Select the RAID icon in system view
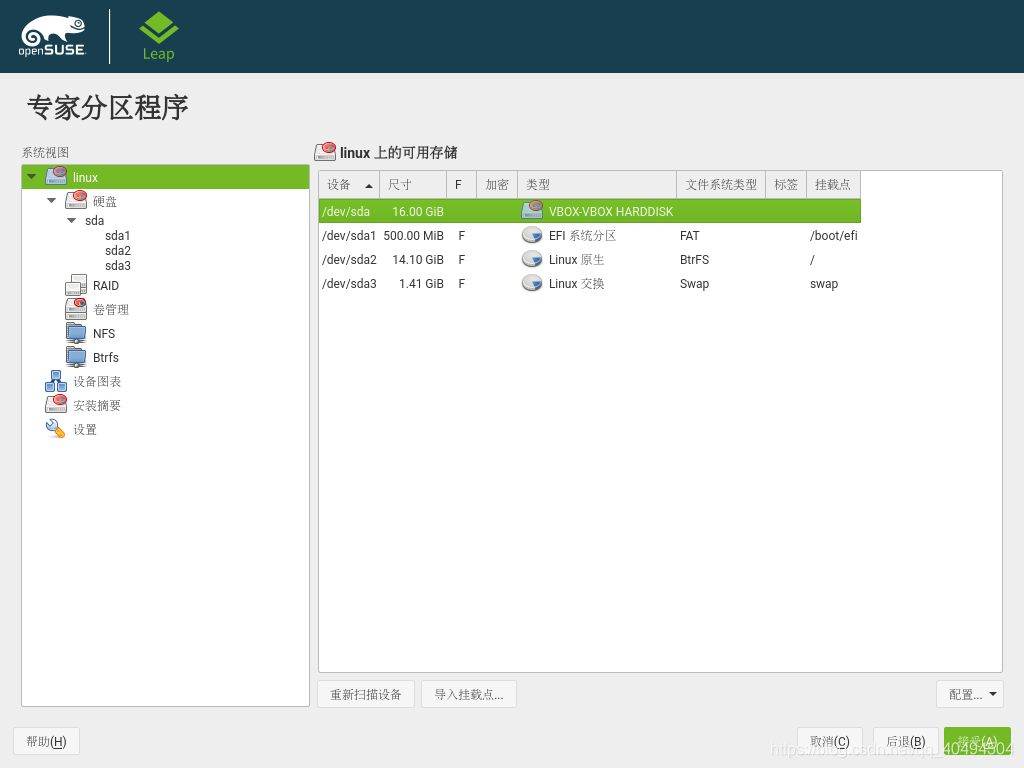This screenshot has width=1024, height=768. 76,285
